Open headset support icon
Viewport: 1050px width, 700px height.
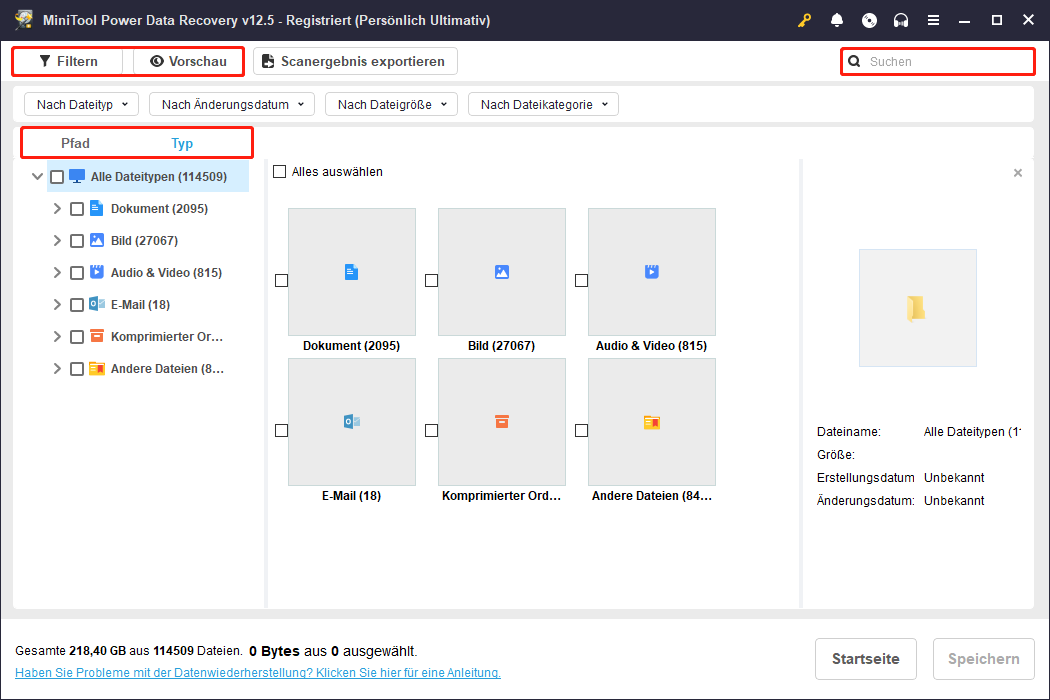[x=901, y=20]
